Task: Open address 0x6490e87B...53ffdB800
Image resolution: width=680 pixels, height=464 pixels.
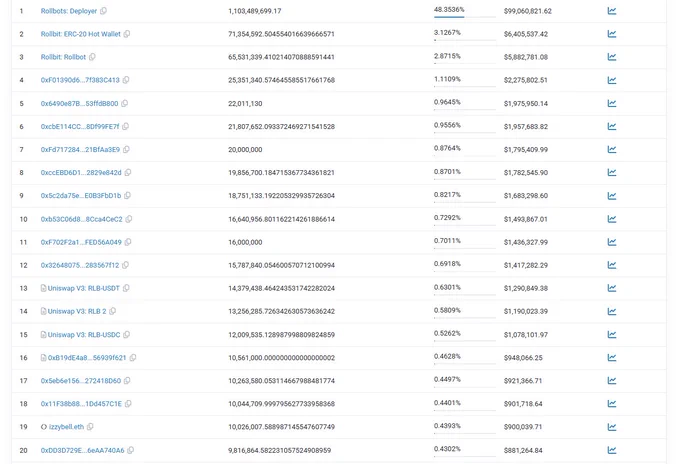Action: click(79, 103)
